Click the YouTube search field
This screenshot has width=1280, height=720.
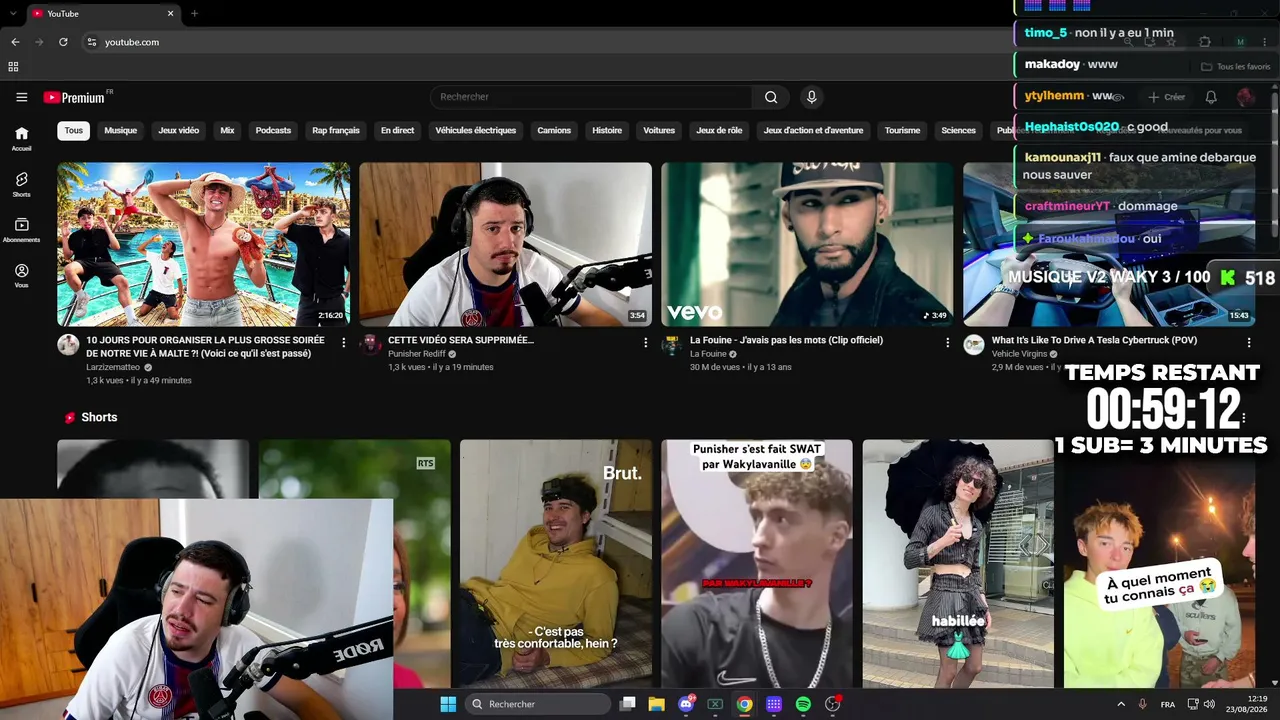591,97
